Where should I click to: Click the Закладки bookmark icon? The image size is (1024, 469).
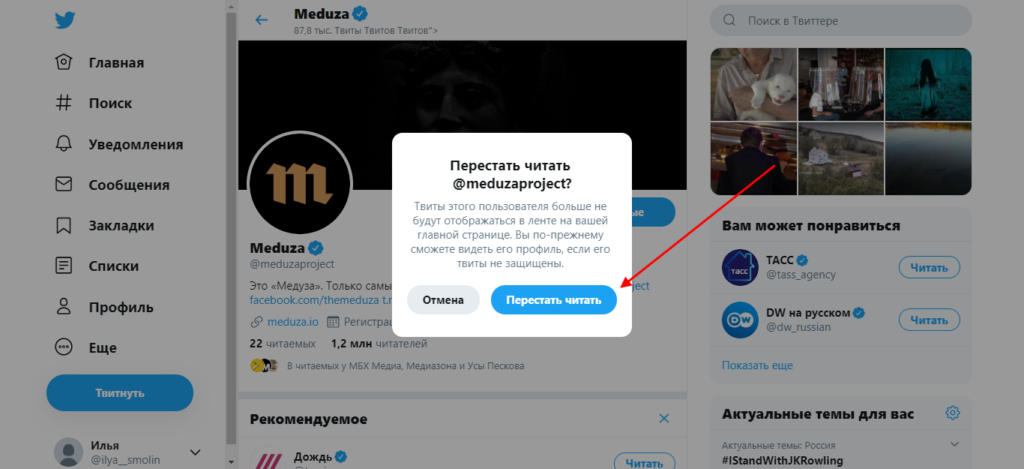[x=65, y=225]
